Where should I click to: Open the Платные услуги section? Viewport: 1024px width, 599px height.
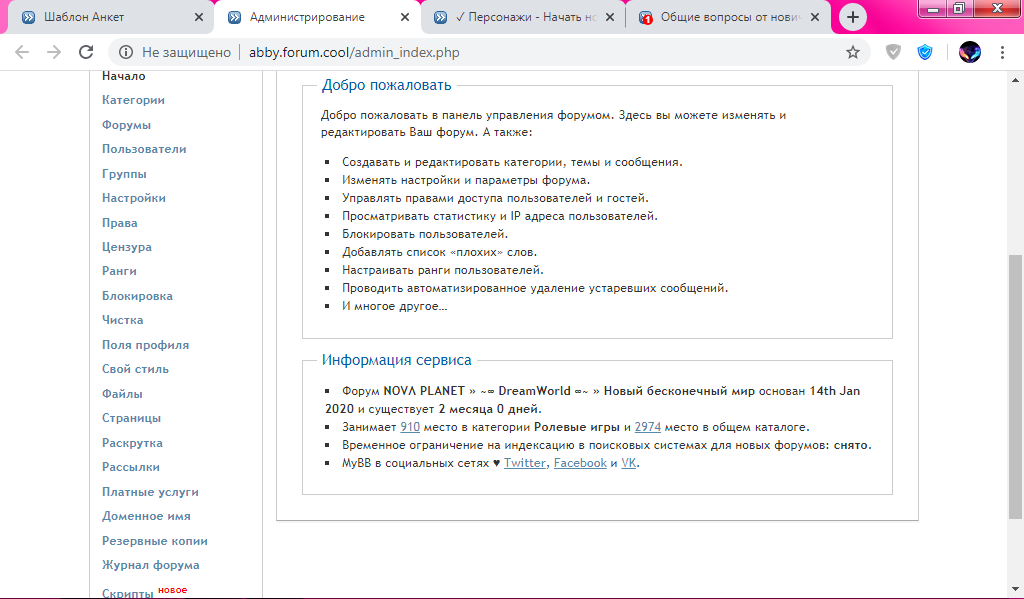pyautogui.click(x=150, y=492)
